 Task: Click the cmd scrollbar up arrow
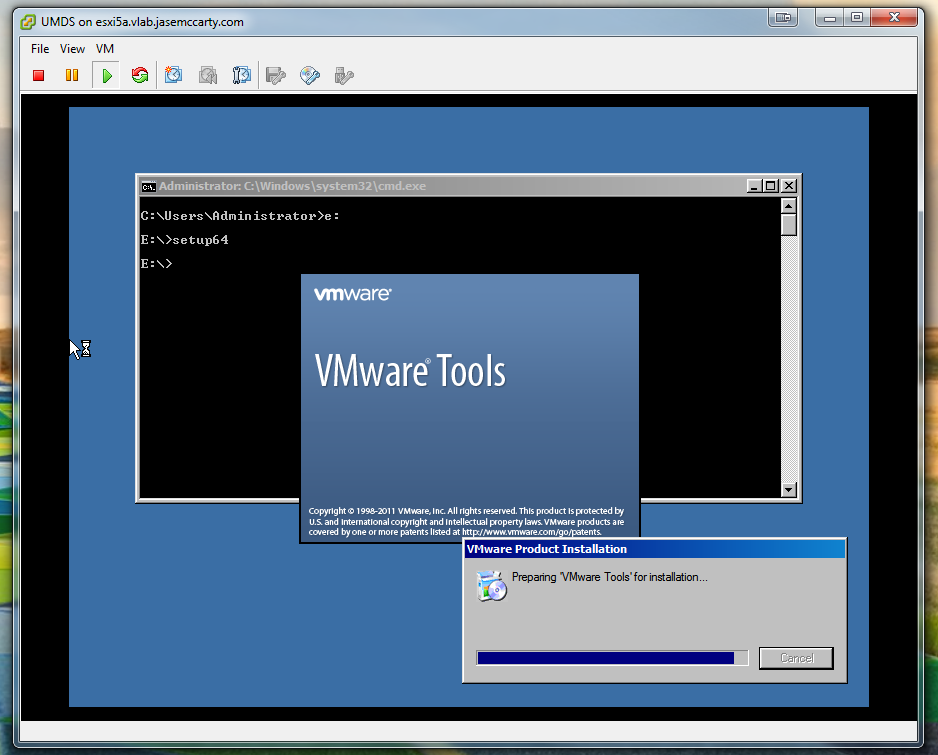point(789,206)
